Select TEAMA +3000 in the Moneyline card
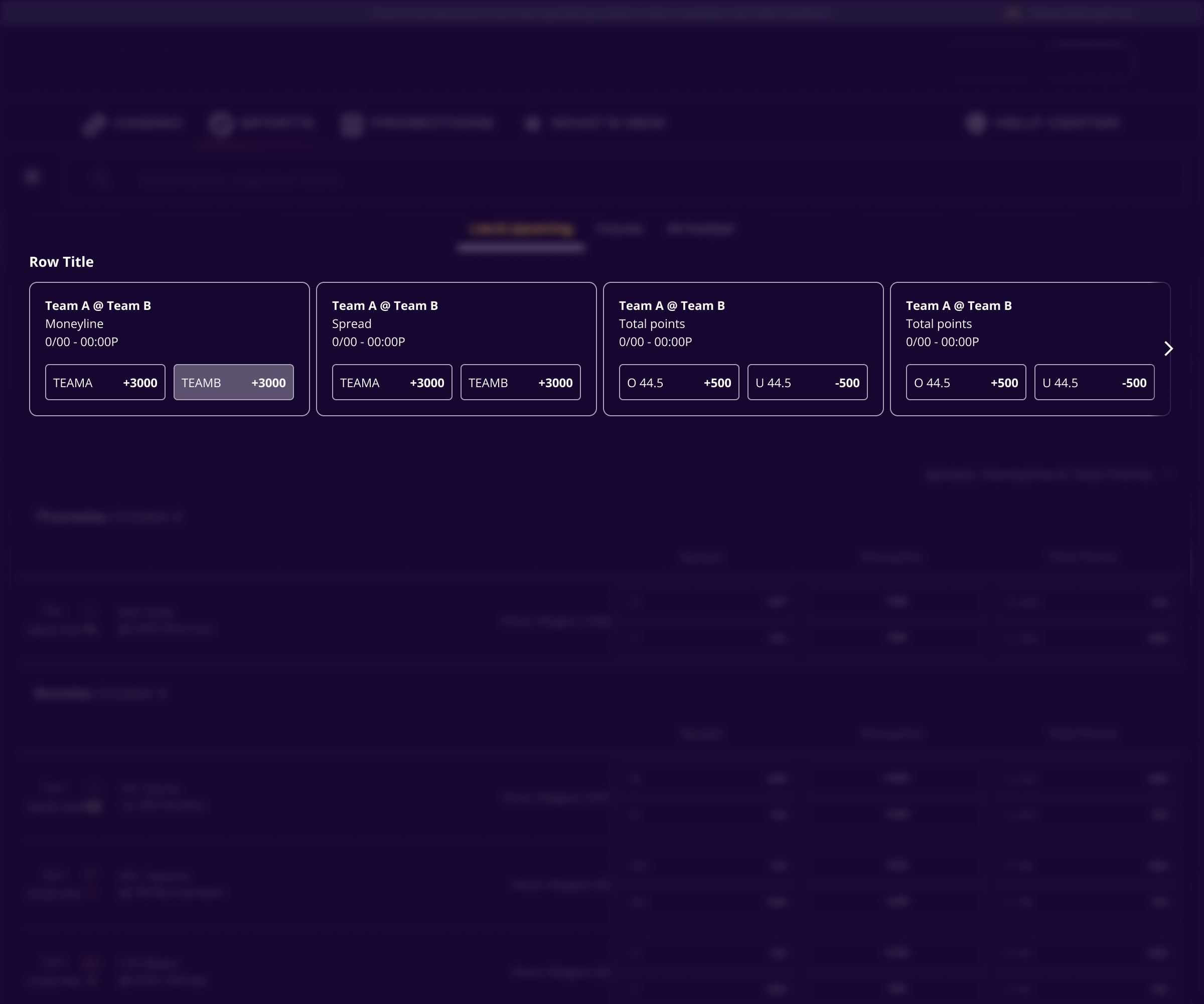This screenshot has height=1004, width=1204. click(x=105, y=382)
